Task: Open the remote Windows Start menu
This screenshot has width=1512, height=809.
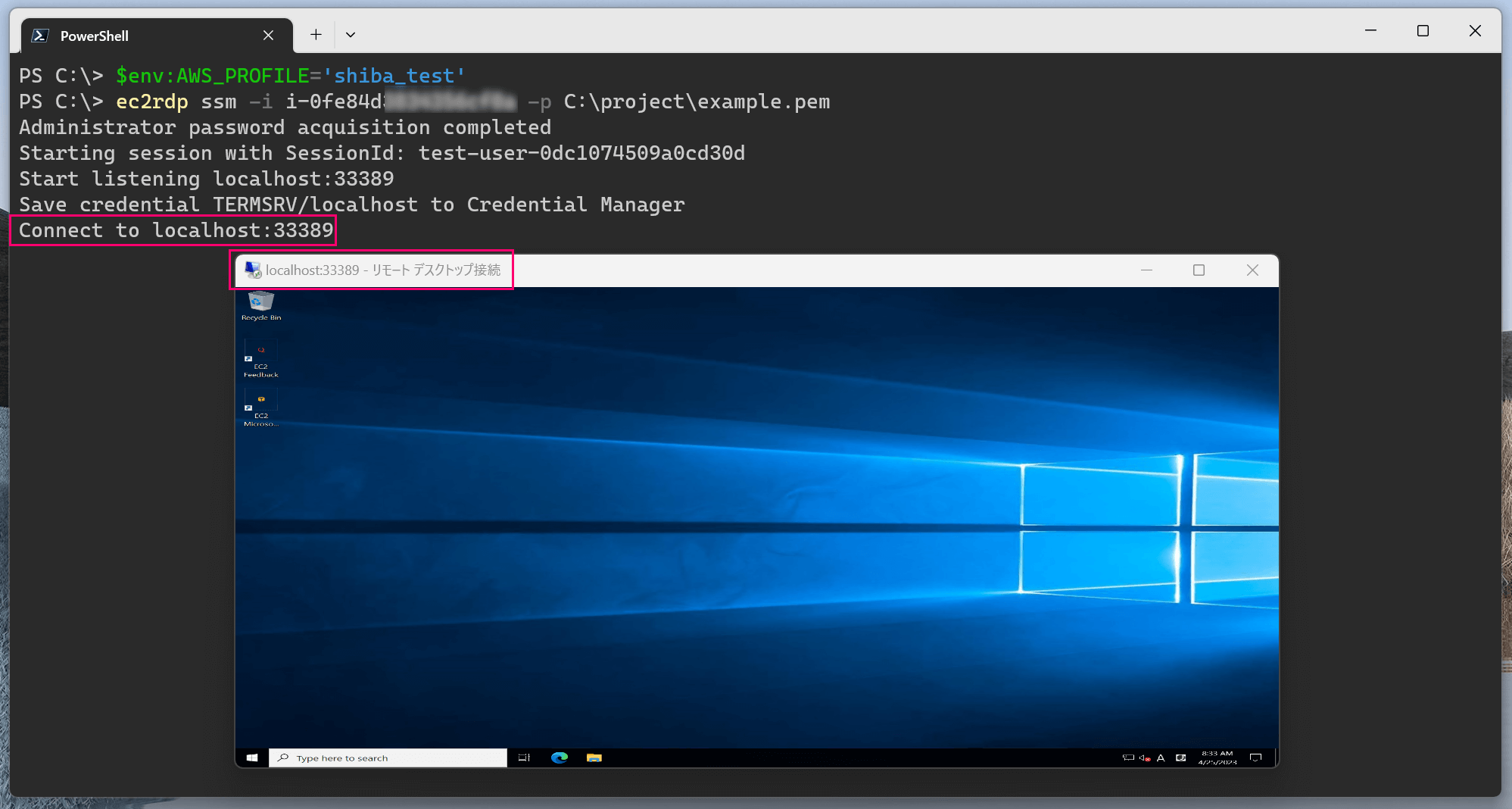Action: [252, 757]
